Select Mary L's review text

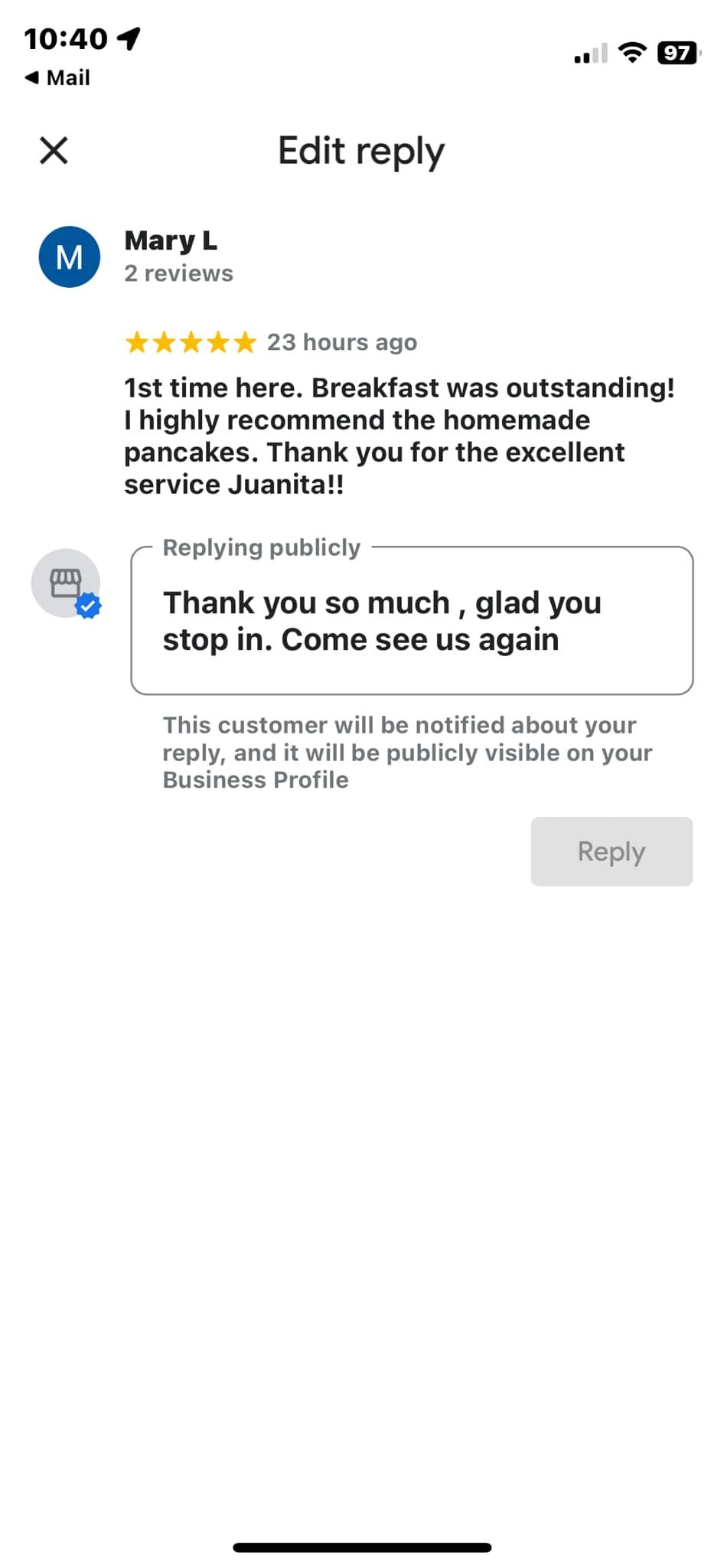pos(400,436)
